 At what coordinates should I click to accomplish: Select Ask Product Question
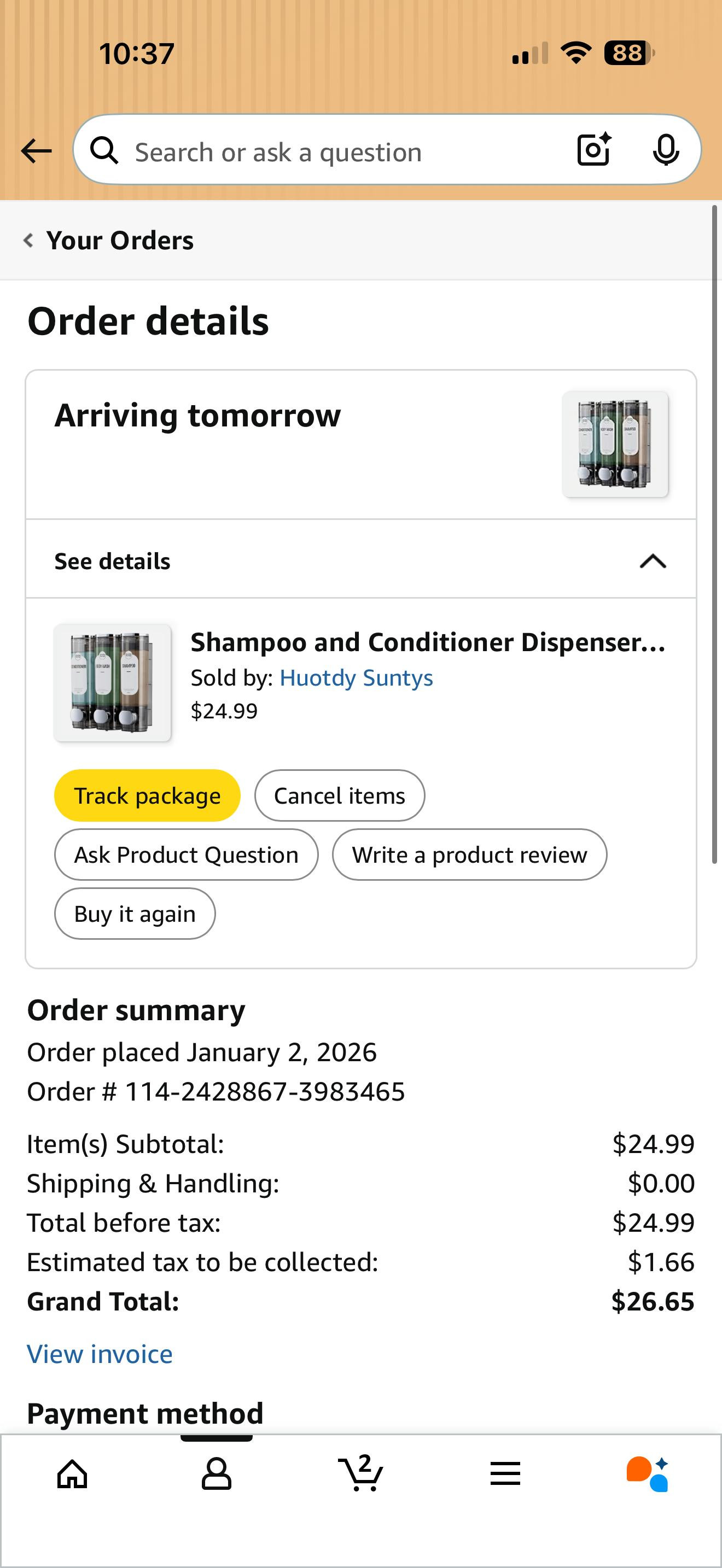(x=187, y=855)
